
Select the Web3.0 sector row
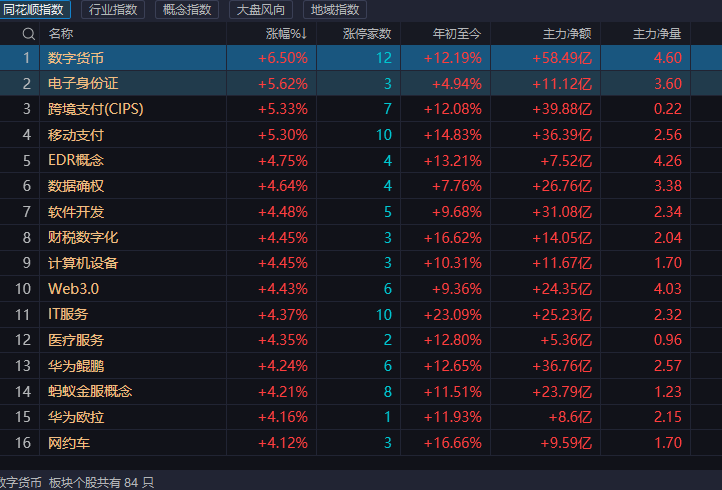pos(361,289)
